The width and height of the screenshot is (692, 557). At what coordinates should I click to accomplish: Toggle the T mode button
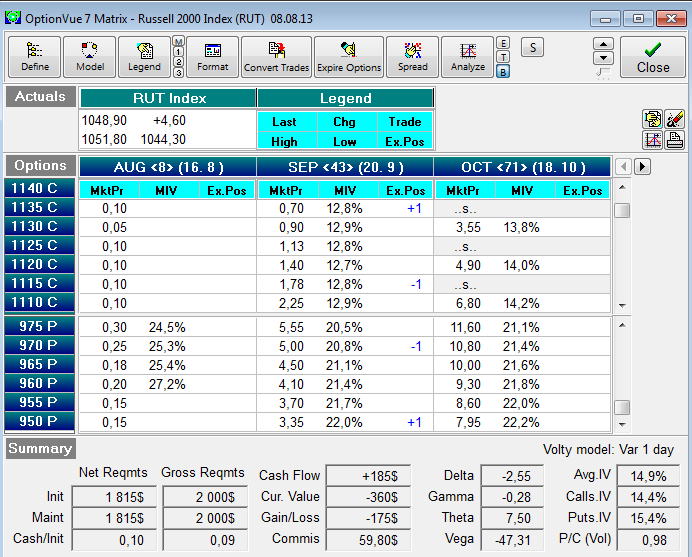coord(503,57)
